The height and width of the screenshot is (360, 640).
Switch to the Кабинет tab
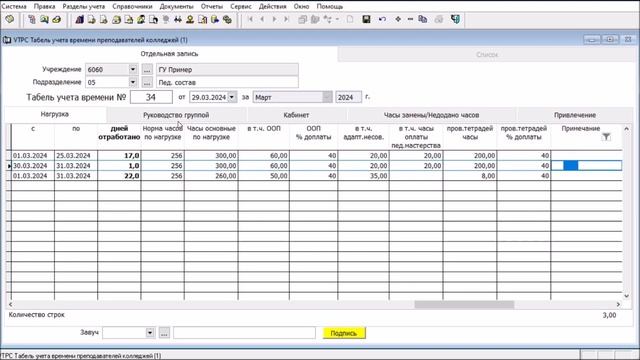[x=296, y=115]
